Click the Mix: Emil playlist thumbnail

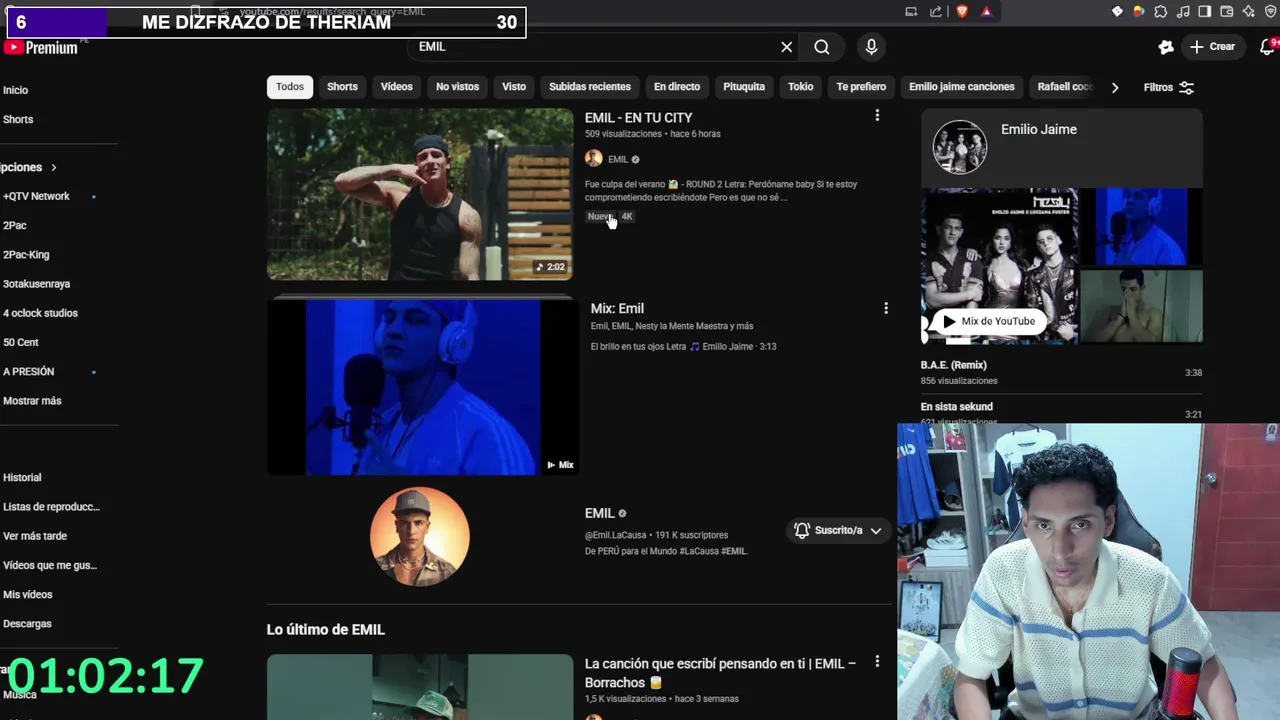pyautogui.click(x=423, y=388)
